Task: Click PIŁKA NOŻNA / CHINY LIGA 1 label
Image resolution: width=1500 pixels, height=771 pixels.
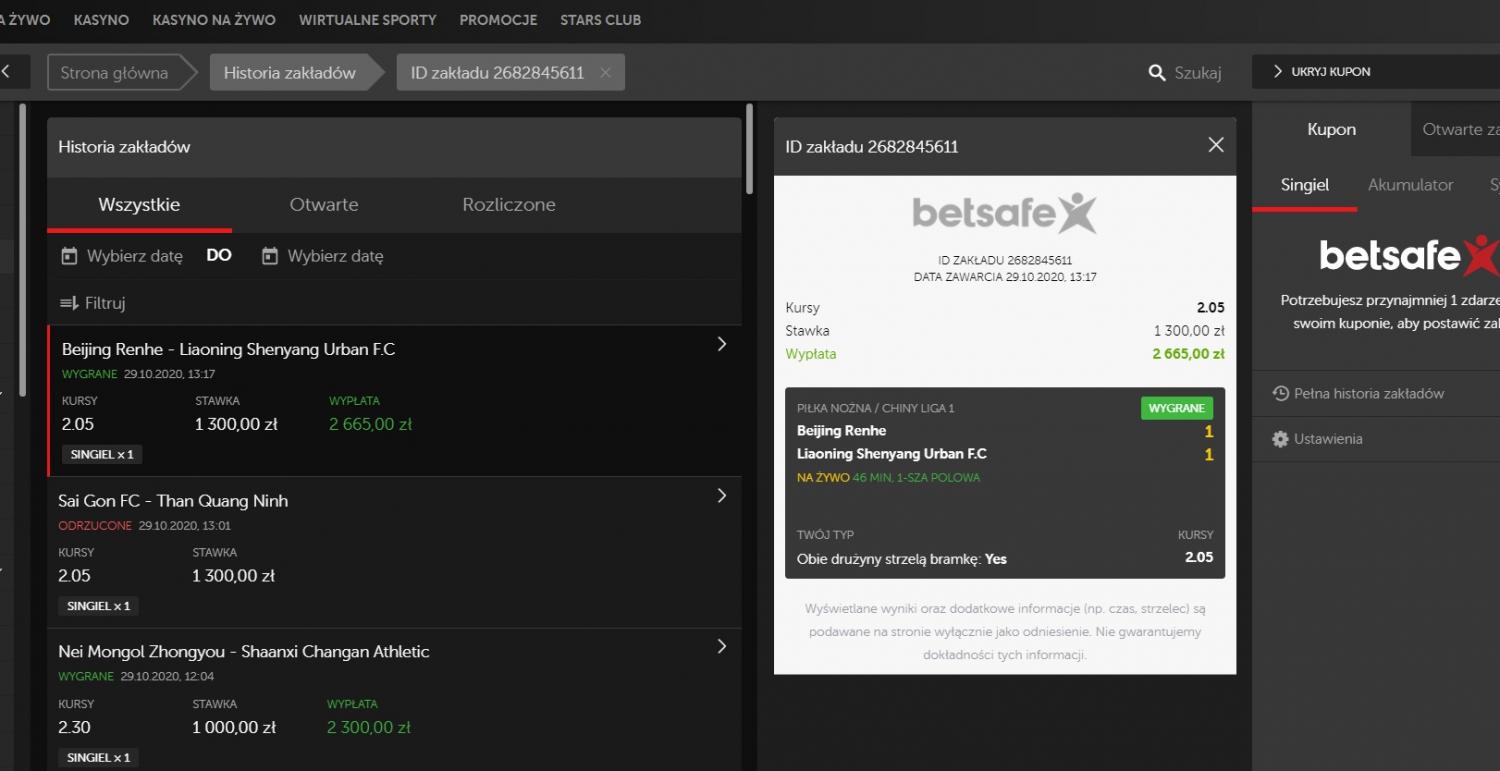Action: (x=876, y=408)
